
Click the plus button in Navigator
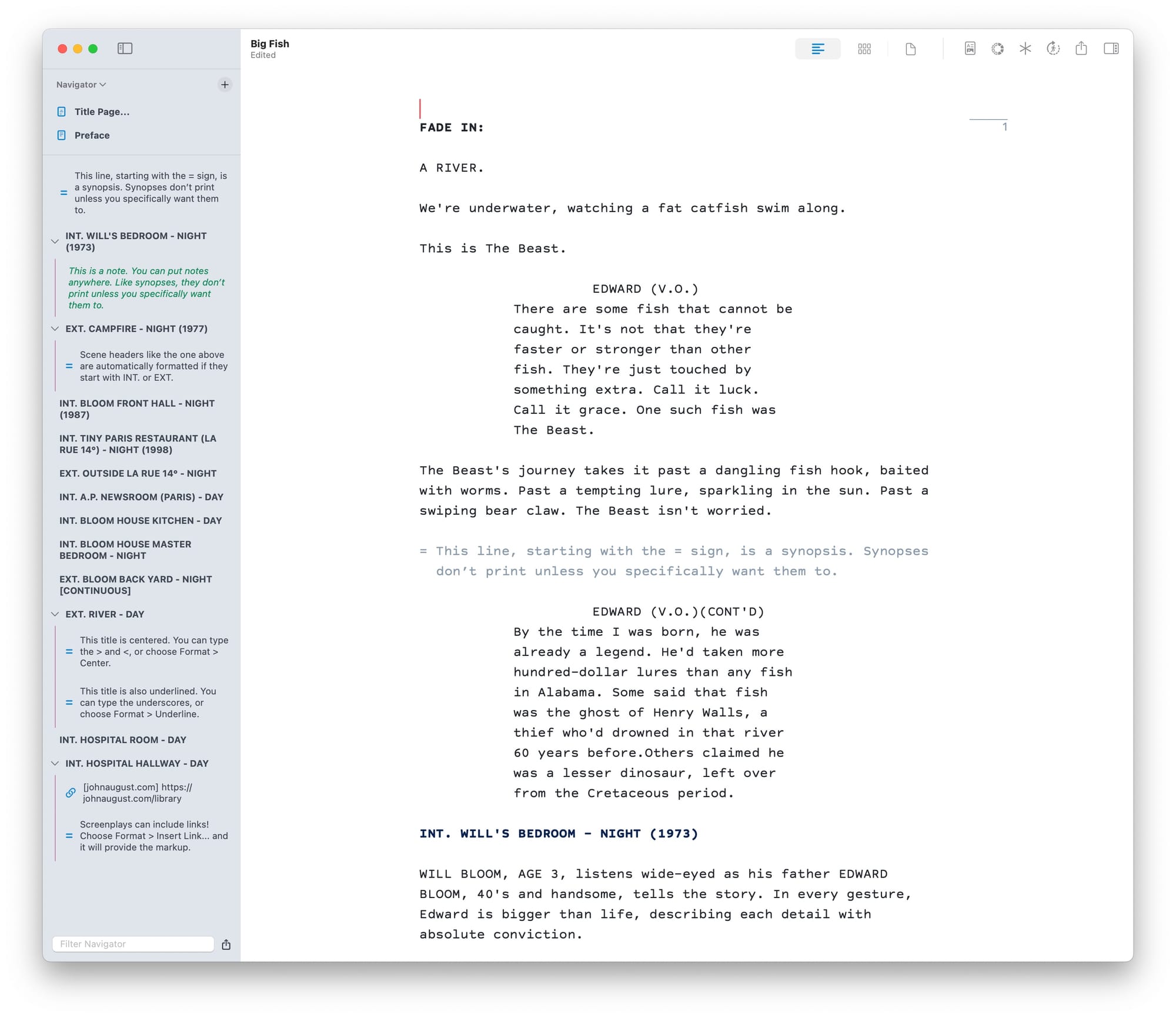pos(225,85)
